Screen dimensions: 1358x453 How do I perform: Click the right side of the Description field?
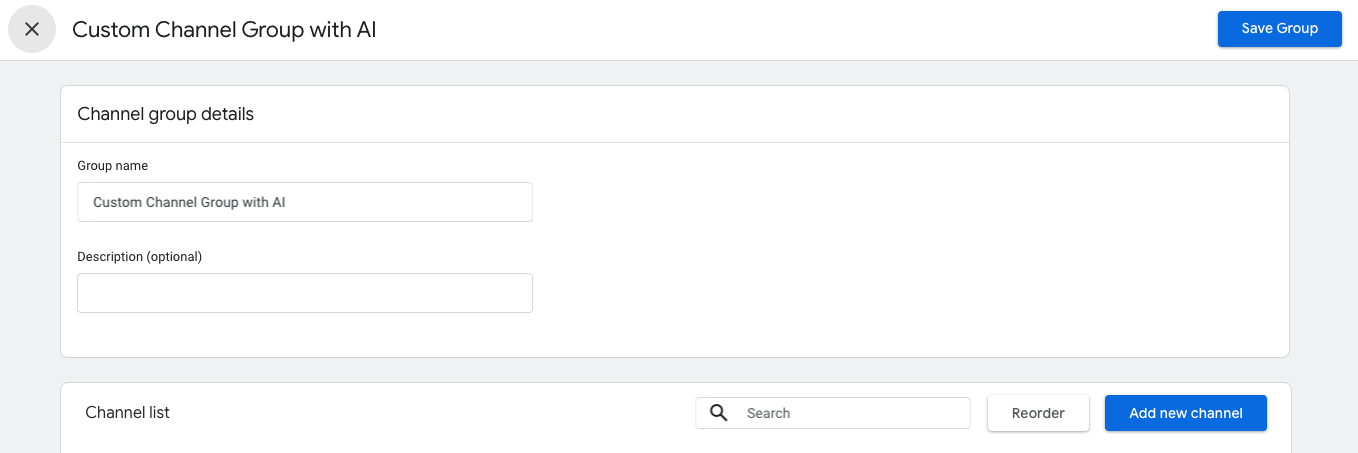tap(470, 293)
